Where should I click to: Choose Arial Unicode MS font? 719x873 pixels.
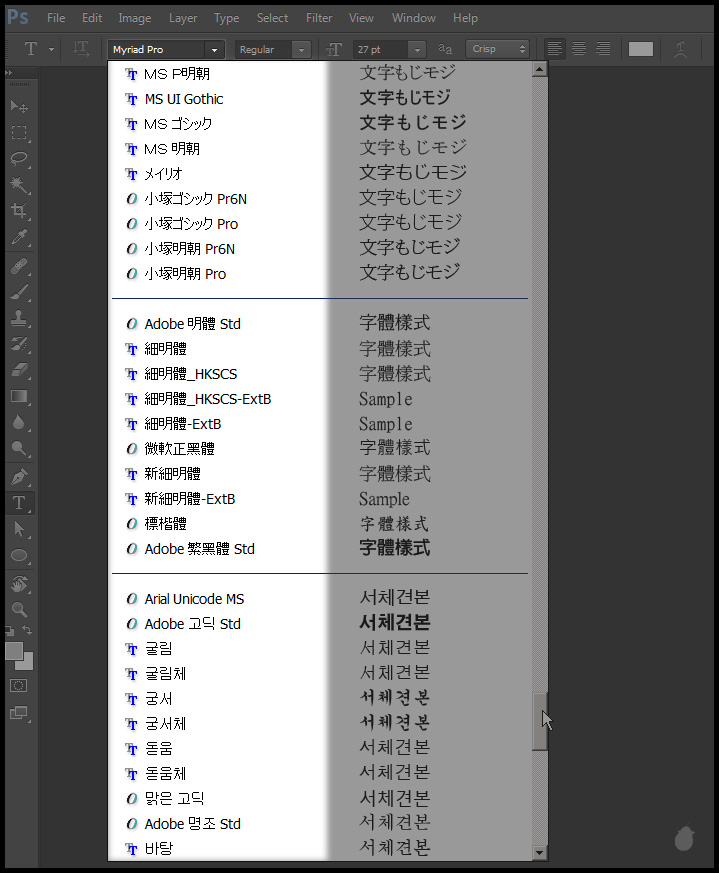click(194, 599)
